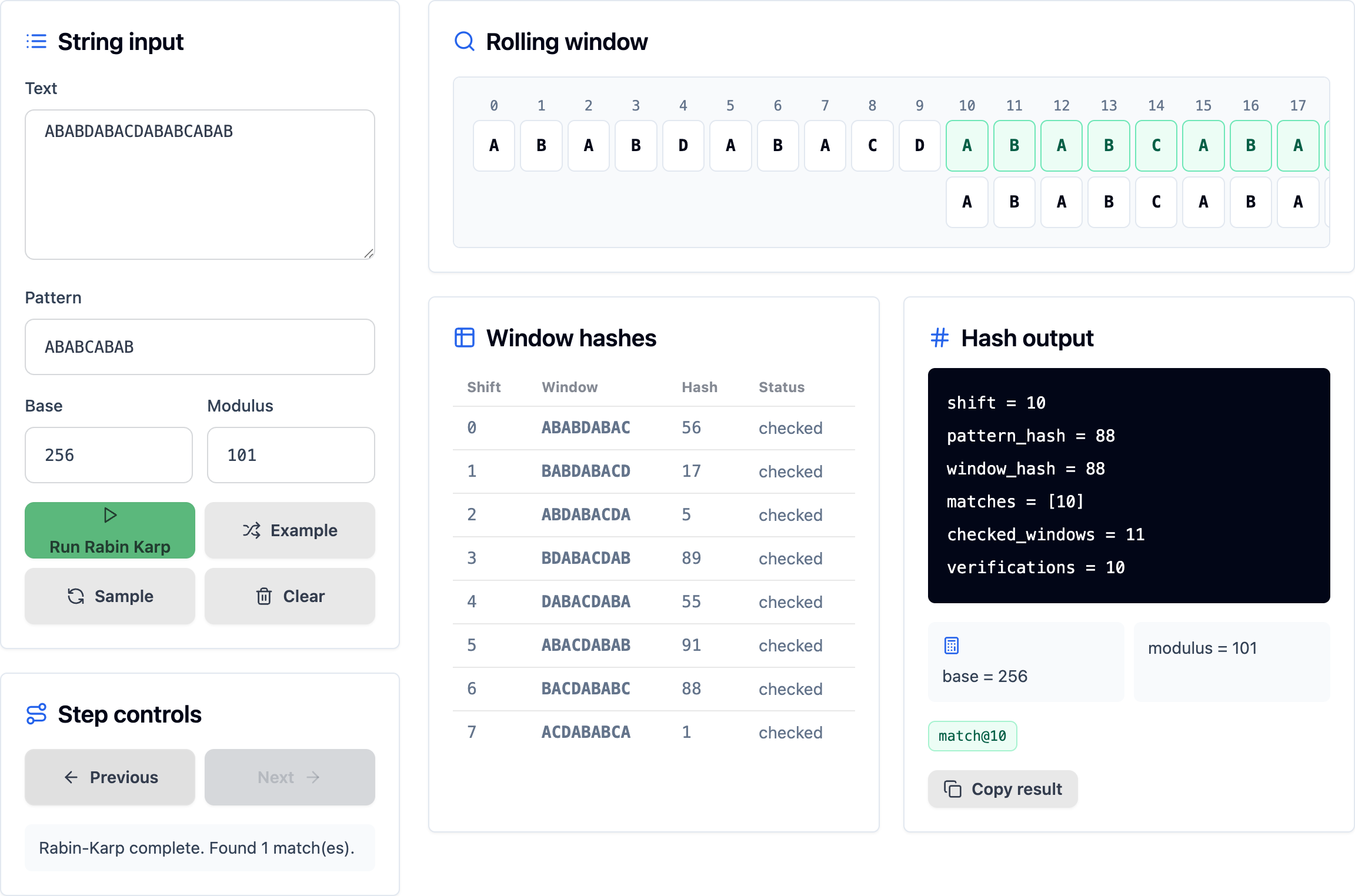
Task: Clear all inputs
Action: pos(290,596)
